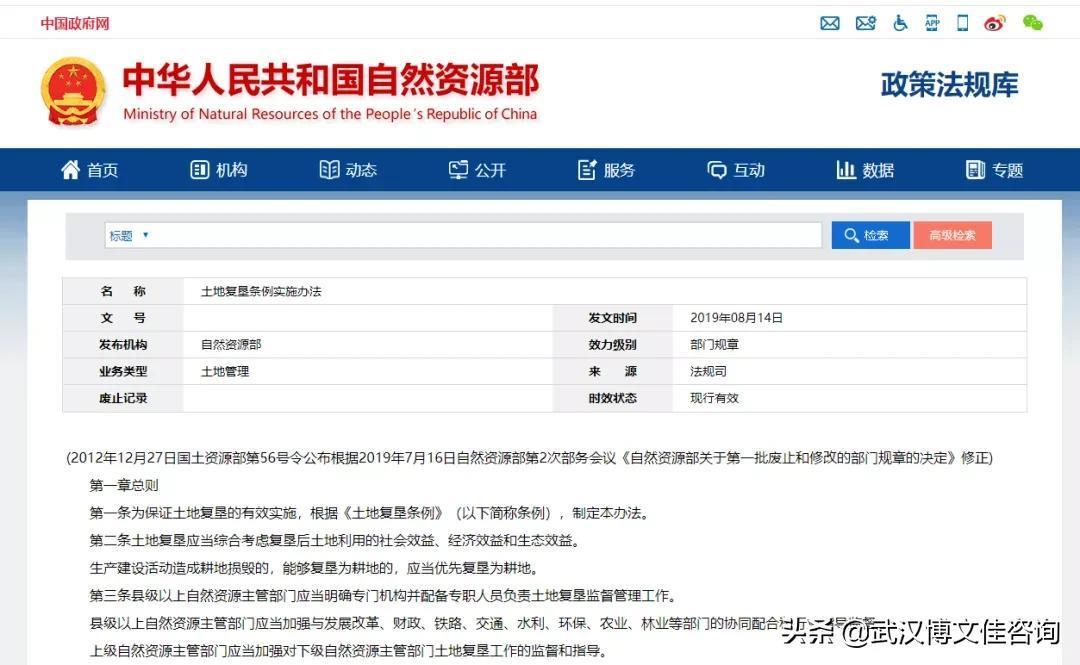Open the 公开 navigation item
This screenshot has height=665, width=1080.
(x=477, y=170)
